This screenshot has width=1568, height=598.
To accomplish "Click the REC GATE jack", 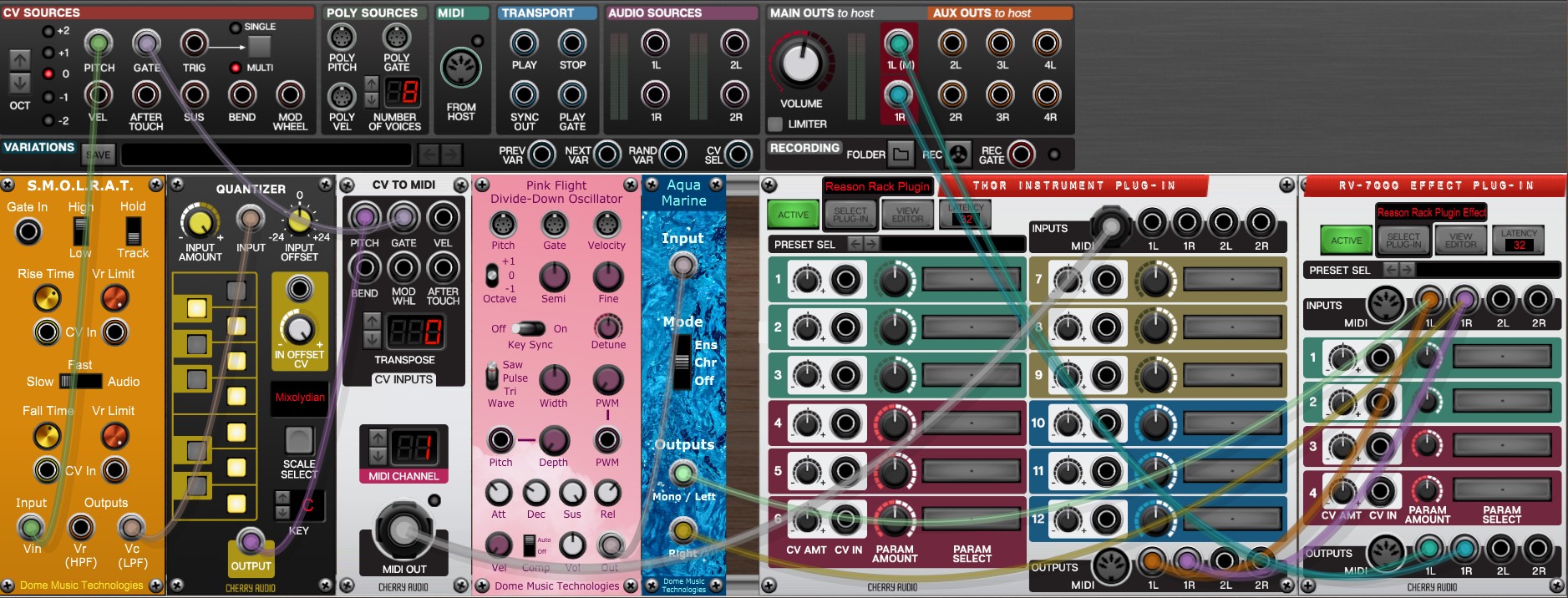I will click(1021, 154).
